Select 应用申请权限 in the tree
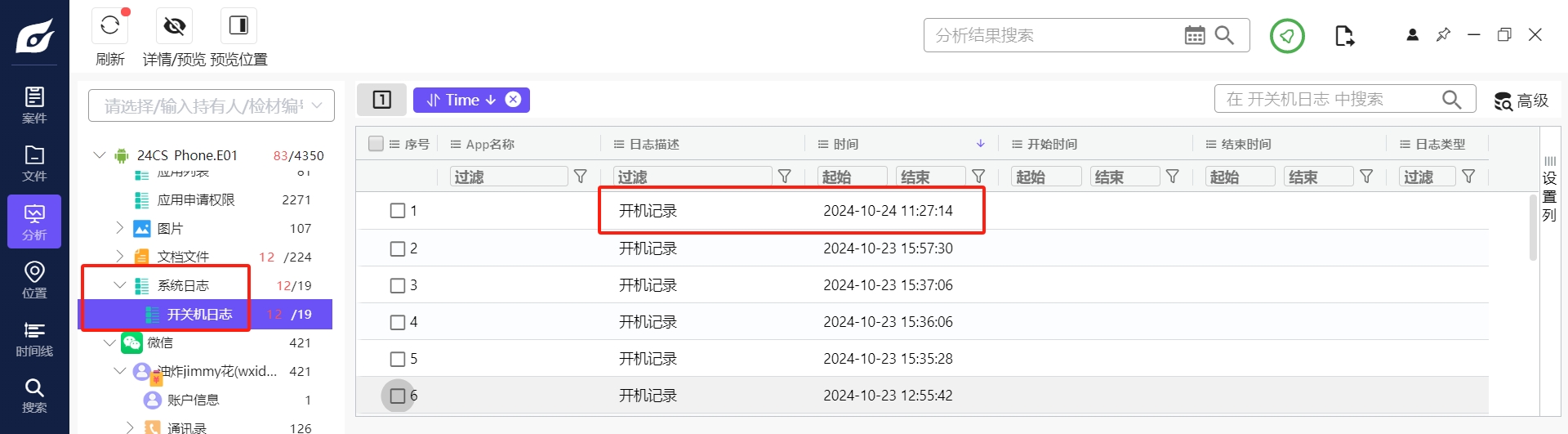Screen dimensions: 1568x434 tap(196, 199)
